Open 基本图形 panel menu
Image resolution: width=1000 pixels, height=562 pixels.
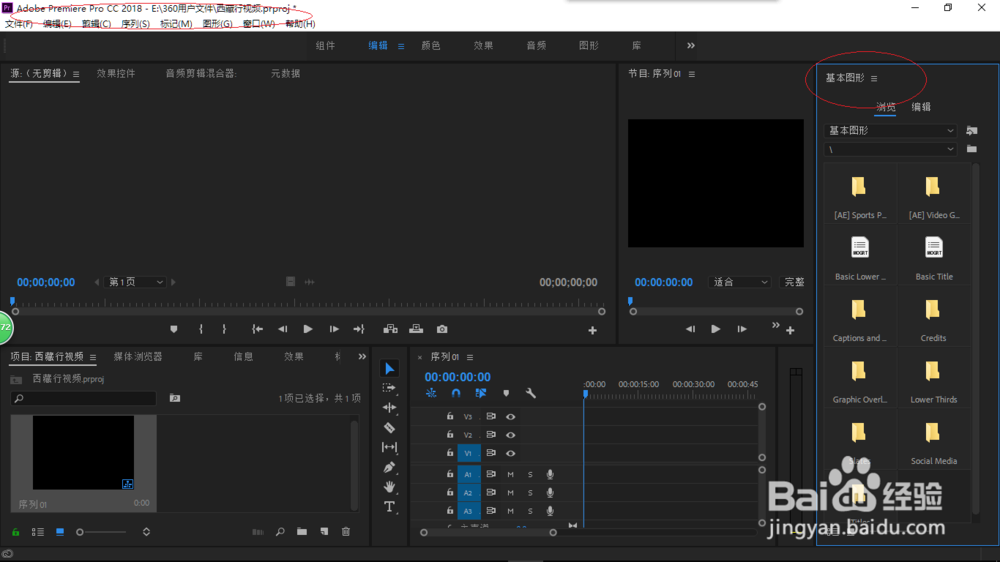point(874,78)
